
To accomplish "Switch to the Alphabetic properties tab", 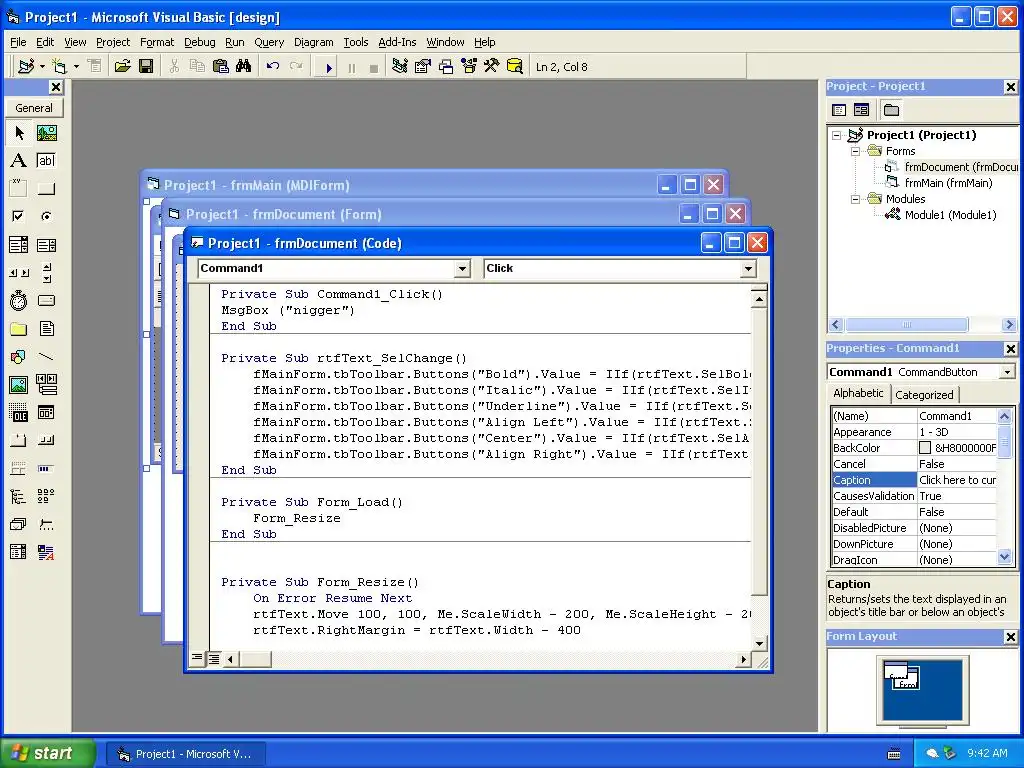I will coord(858,393).
